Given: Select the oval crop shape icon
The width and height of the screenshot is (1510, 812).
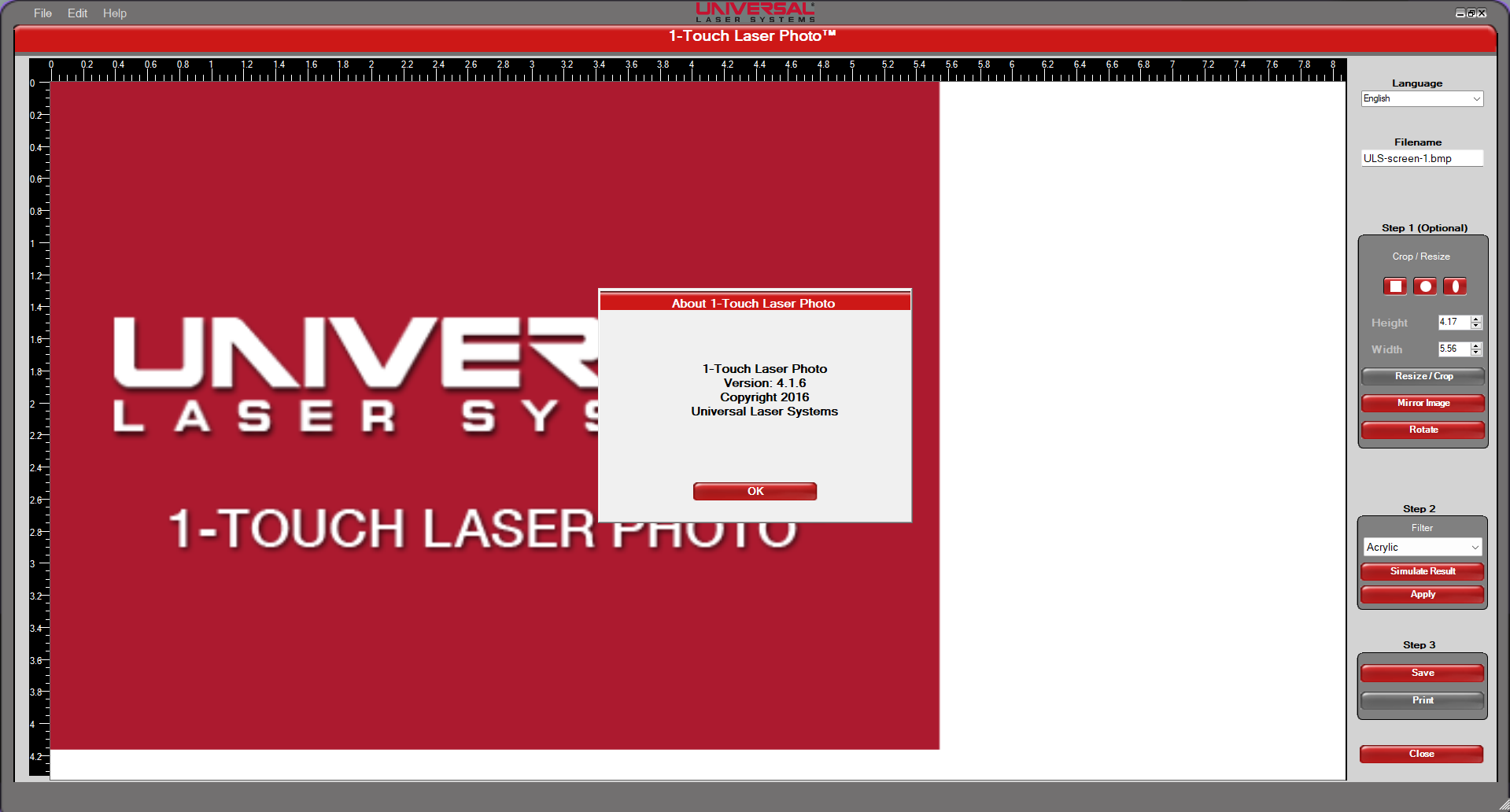Looking at the screenshot, I should pos(1455,286).
